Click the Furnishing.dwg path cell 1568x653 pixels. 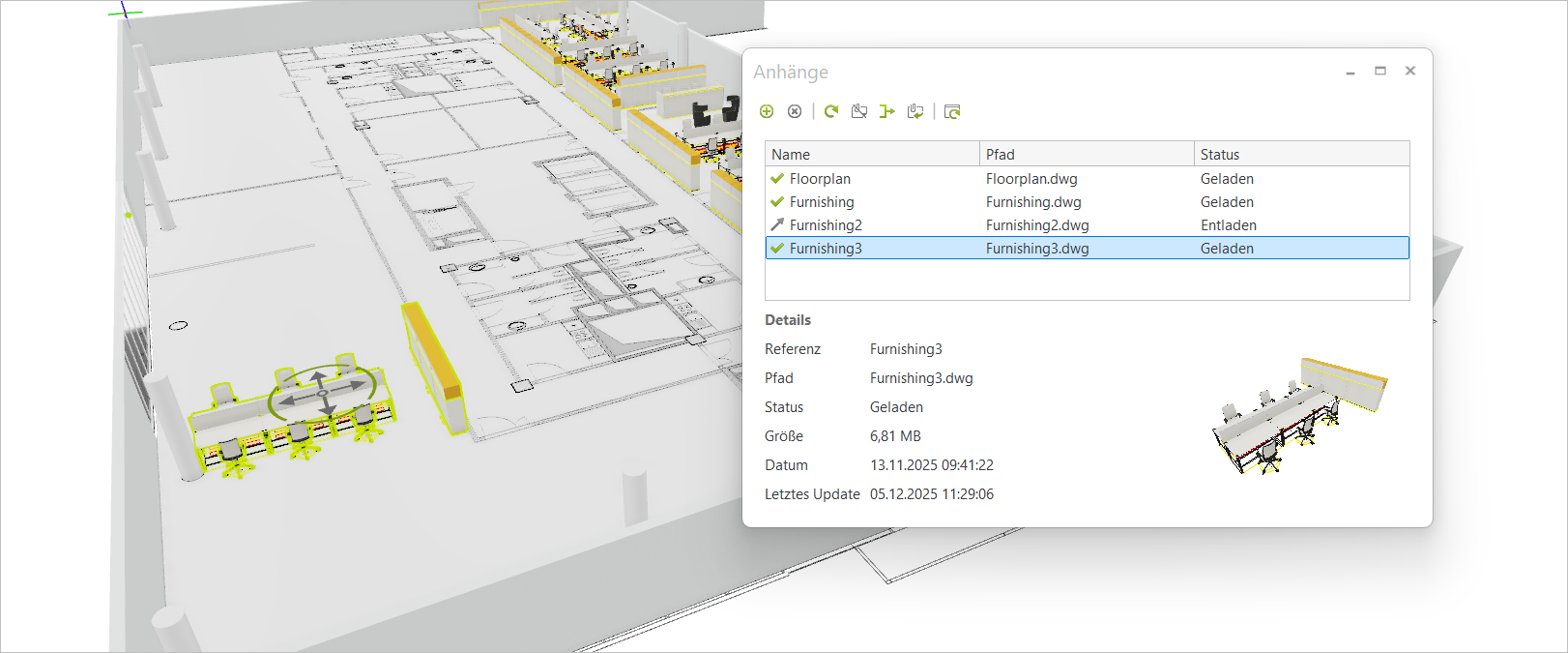click(x=1033, y=202)
